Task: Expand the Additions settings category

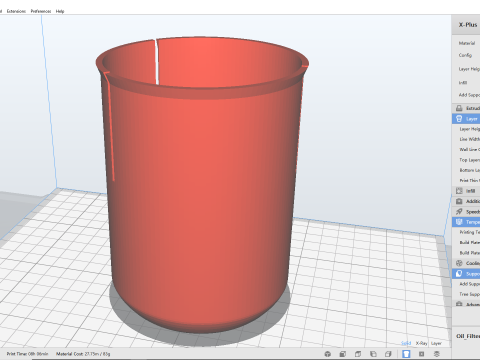Action: coord(466,201)
